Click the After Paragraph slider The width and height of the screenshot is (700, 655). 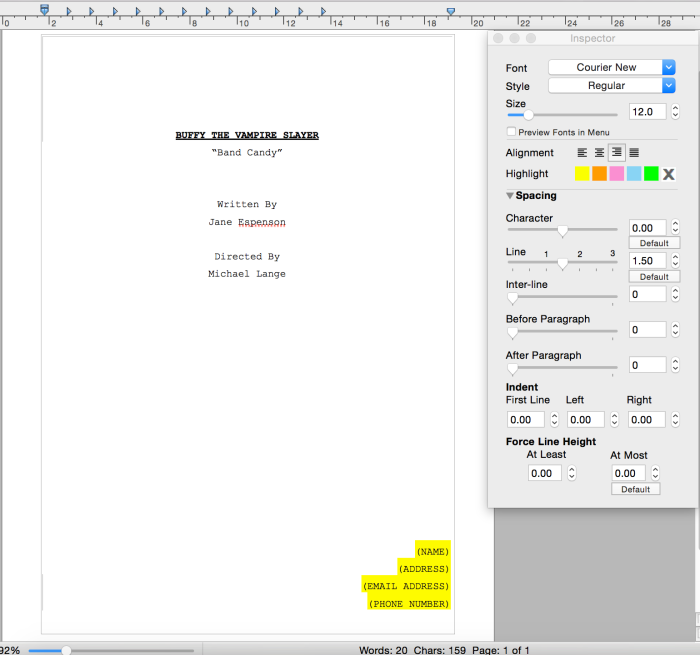click(x=562, y=368)
